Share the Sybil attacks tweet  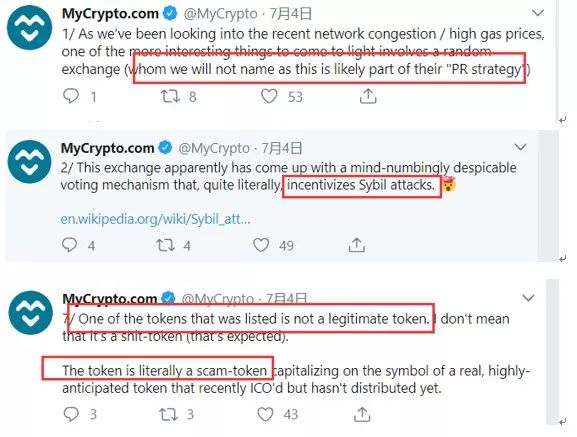pyautogui.click(x=357, y=245)
